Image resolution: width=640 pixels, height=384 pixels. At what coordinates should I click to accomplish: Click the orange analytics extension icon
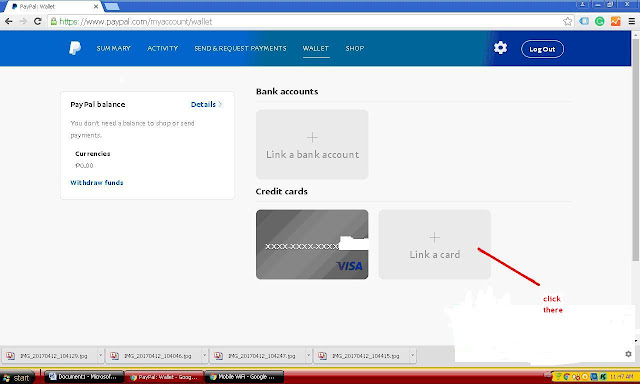[x=616, y=21]
